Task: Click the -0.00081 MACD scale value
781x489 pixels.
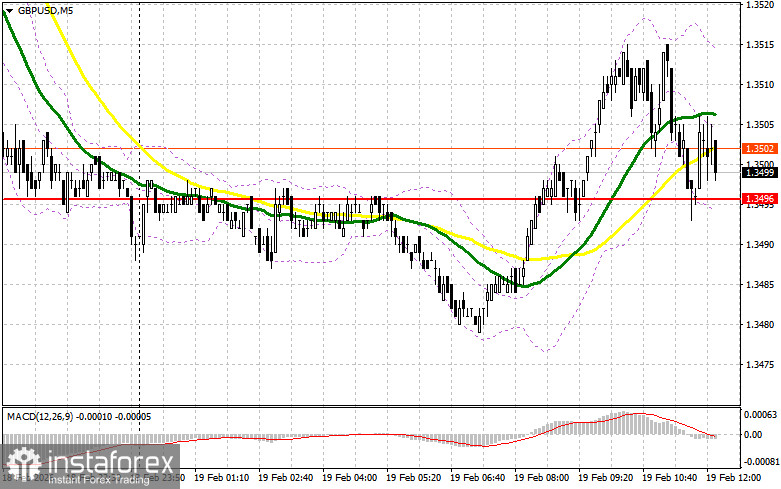Action: point(760,461)
